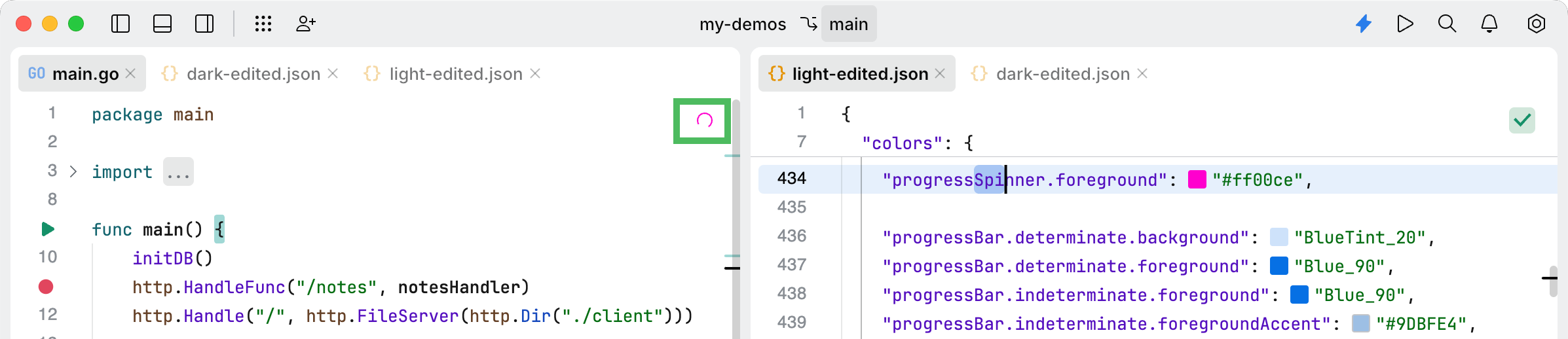Click the Run play icon in toolbar
Image resolution: width=1568 pixels, height=339 pixels.
point(1405,24)
